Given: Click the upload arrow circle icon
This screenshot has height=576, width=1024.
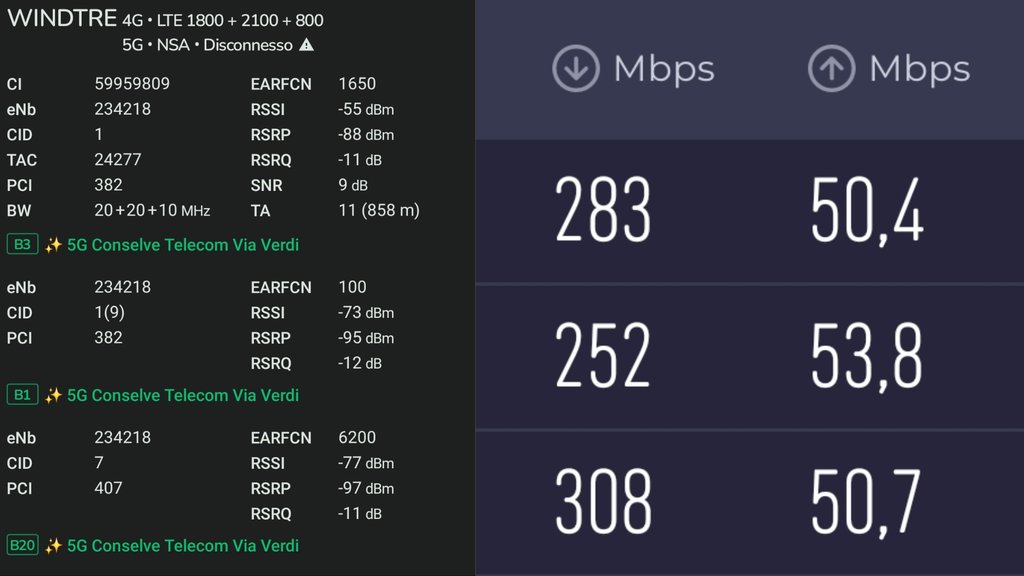Looking at the screenshot, I should [x=831, y=69].
